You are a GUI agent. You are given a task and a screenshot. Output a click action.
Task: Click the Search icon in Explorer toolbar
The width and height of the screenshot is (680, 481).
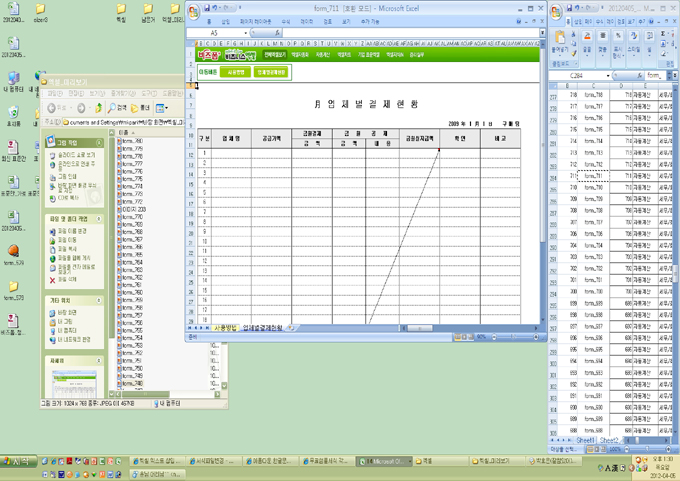pyautogui.click(x=111, y=107)
